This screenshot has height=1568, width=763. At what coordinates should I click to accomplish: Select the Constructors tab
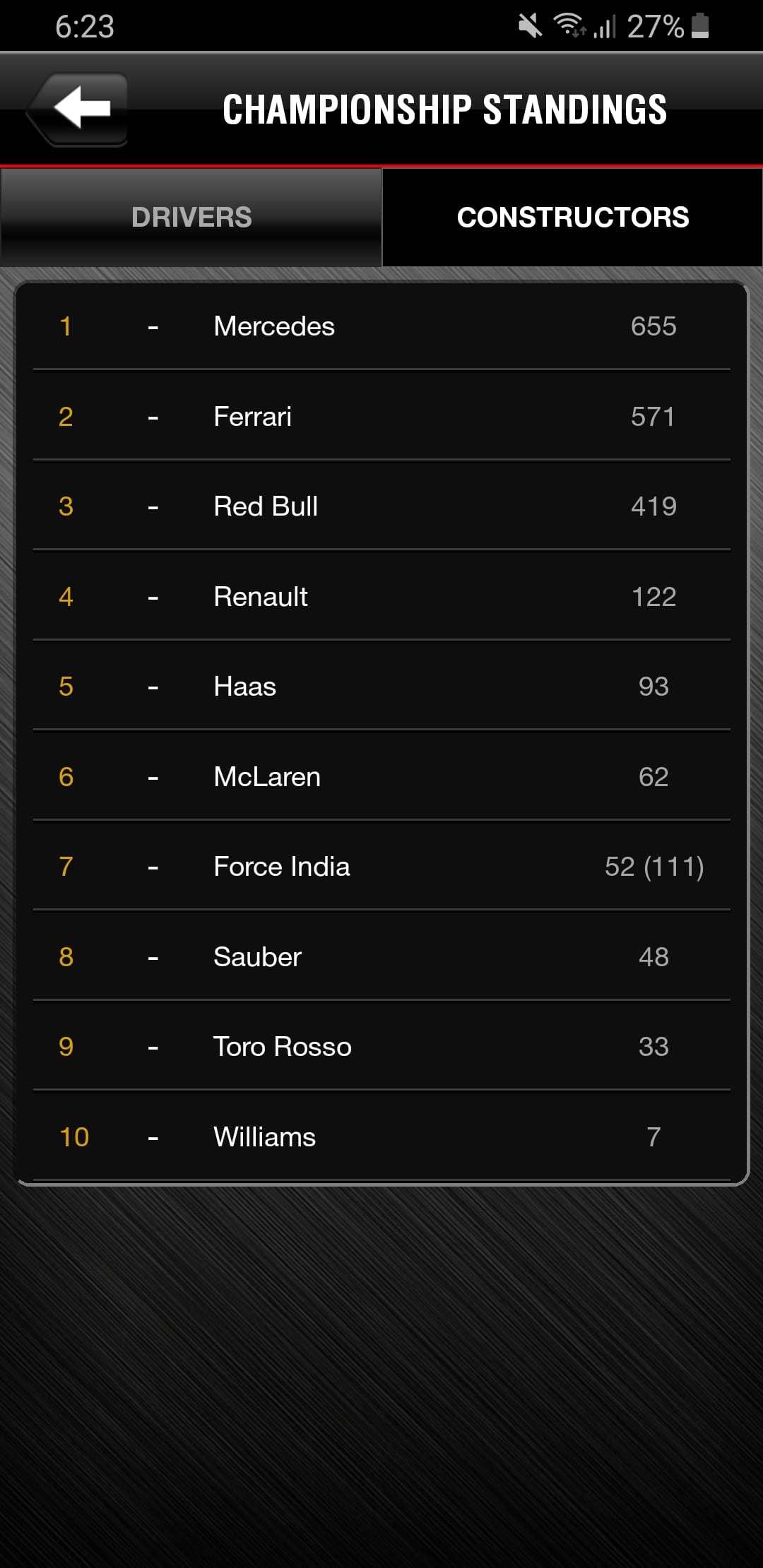(x=572, y=218)
